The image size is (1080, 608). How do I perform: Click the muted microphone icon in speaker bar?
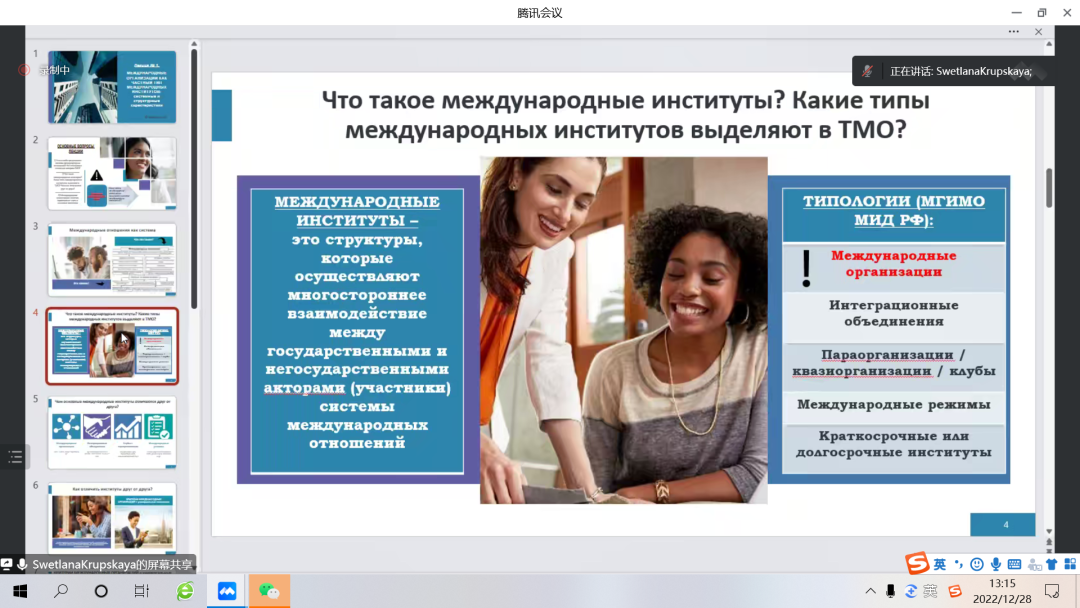coord(868,71)
